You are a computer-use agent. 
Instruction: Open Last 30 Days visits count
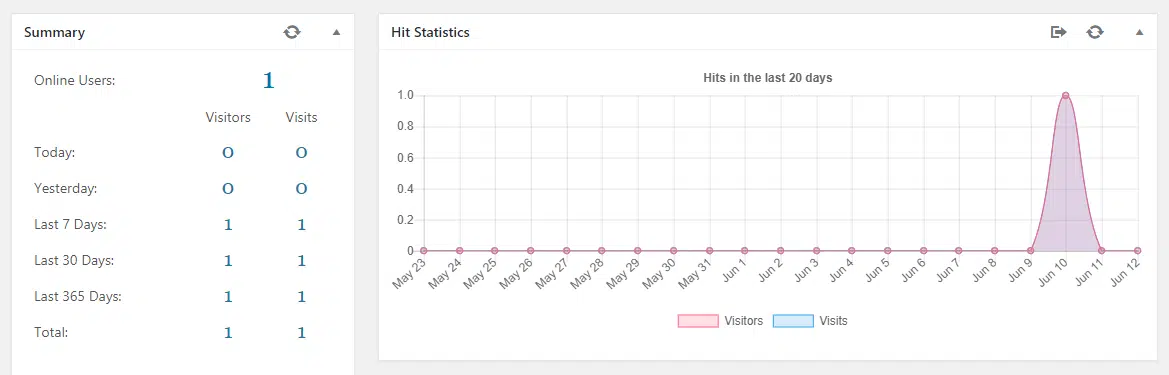[x=301, y=261]
